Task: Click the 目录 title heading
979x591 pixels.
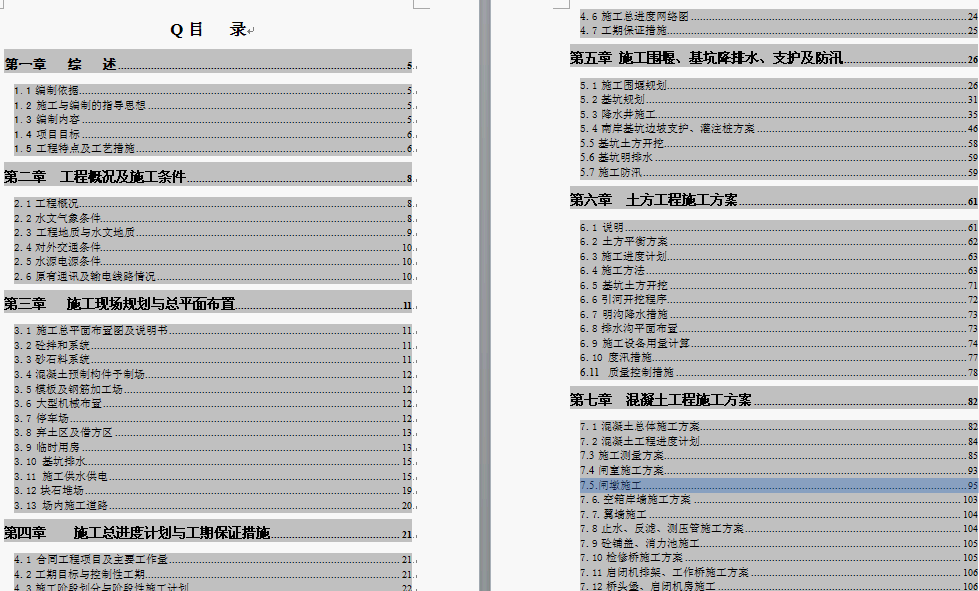Action: [x=208, y=30]
